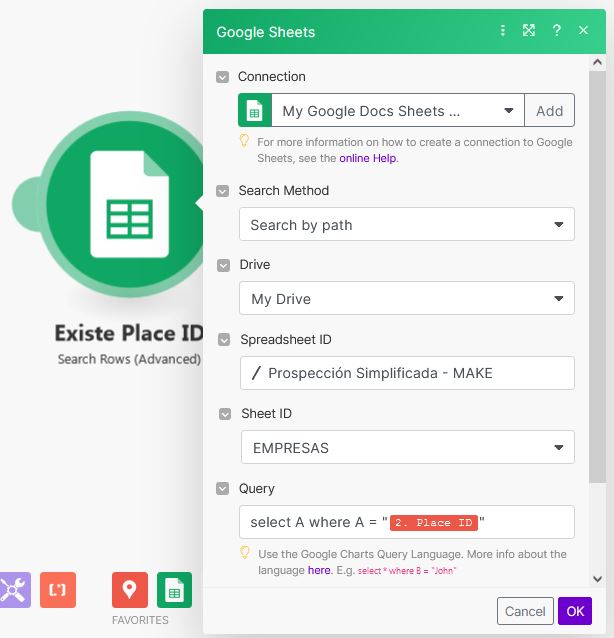The image size is (614, 638).
Task: Expand the My Drive dropdown
Action: pyautogui.click(x=407, y=299)
